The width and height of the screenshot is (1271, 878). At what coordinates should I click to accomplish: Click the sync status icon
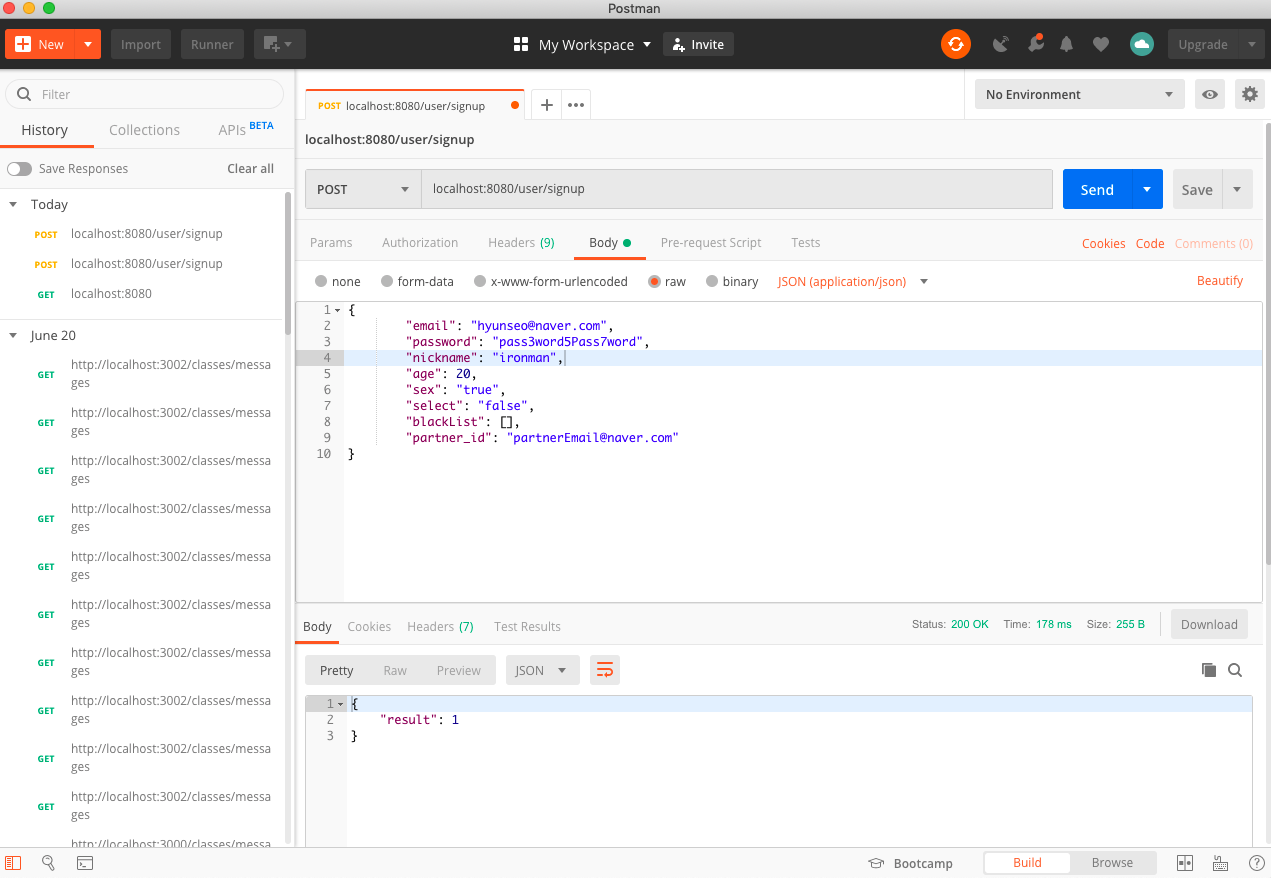955,44
